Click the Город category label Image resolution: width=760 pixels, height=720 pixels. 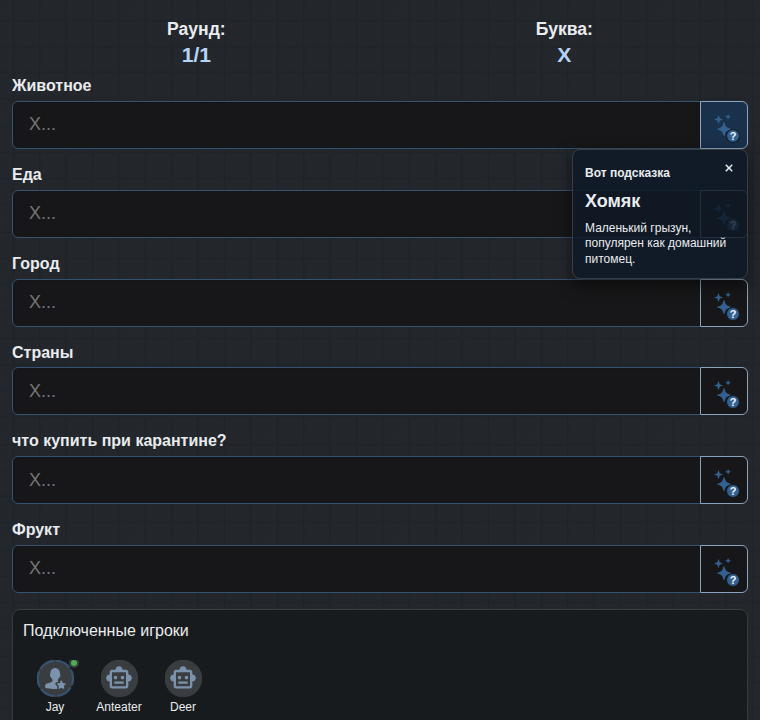pyautogui.click(x=36, y=264)
